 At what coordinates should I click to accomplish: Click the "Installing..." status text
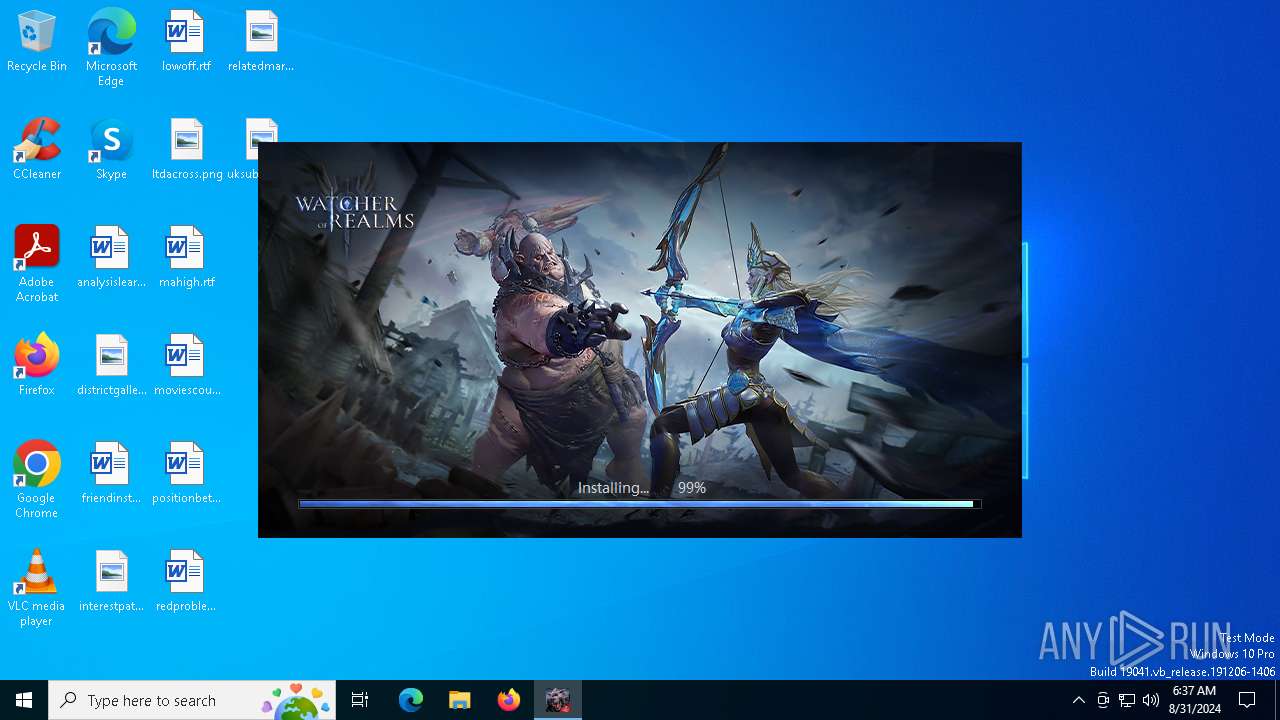(x=613, y=488)
